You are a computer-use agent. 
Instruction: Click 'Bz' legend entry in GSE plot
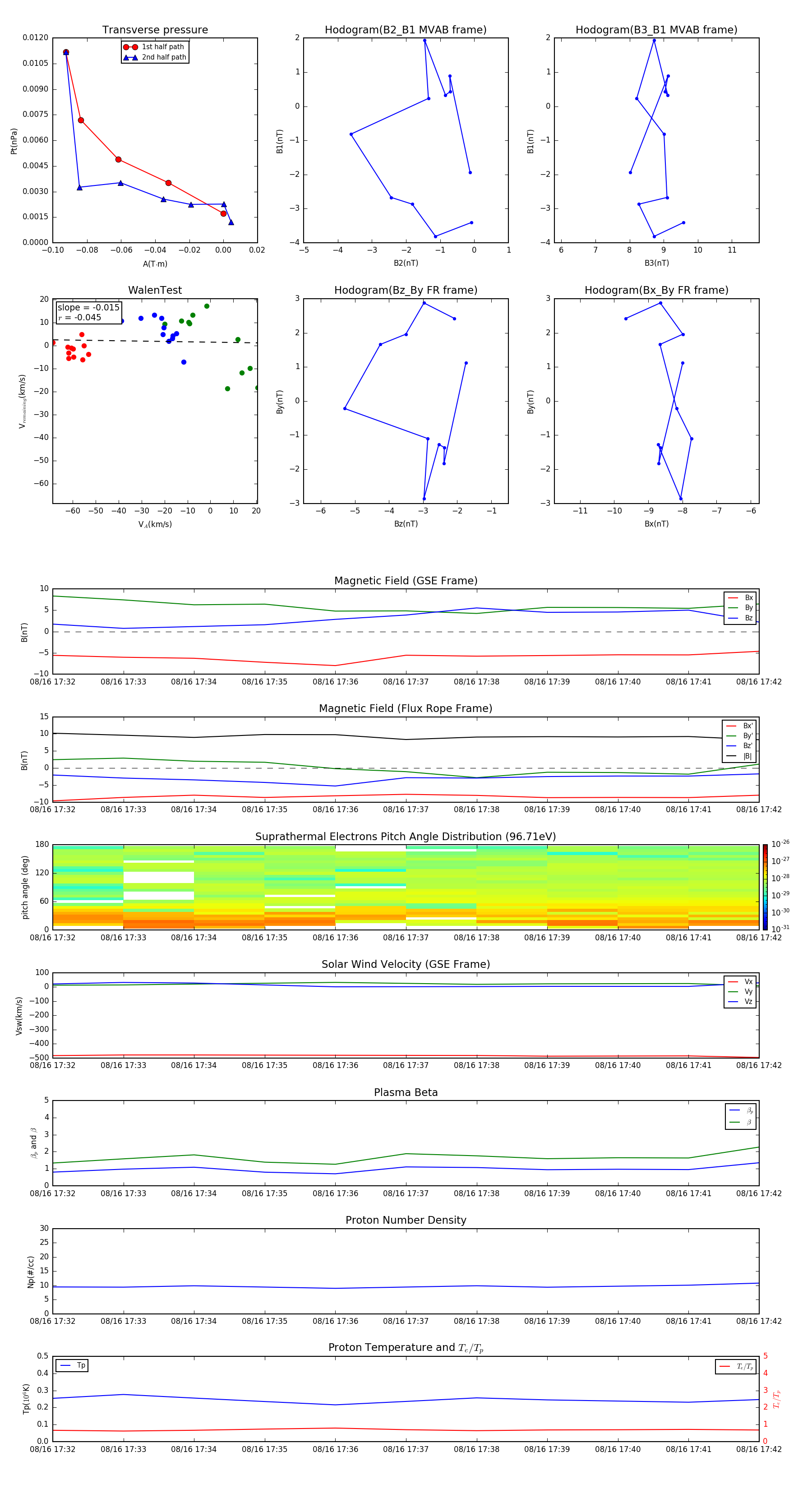pos(740,619)
